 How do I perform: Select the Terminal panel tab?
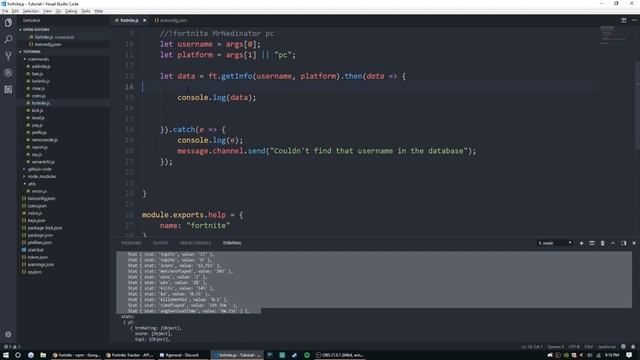point(232,243)
